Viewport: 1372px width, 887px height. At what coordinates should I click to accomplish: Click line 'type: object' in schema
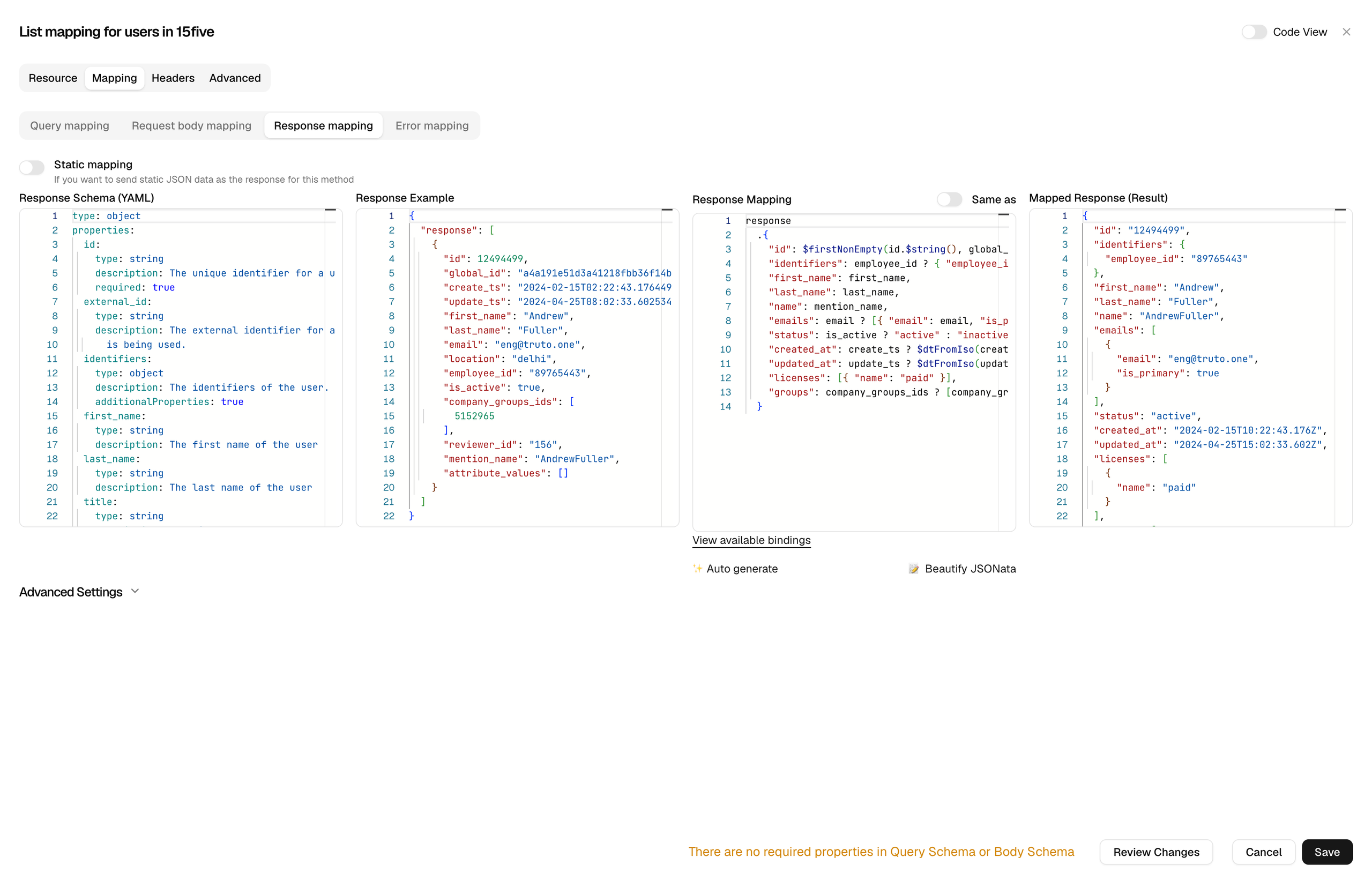pos(107,216)
